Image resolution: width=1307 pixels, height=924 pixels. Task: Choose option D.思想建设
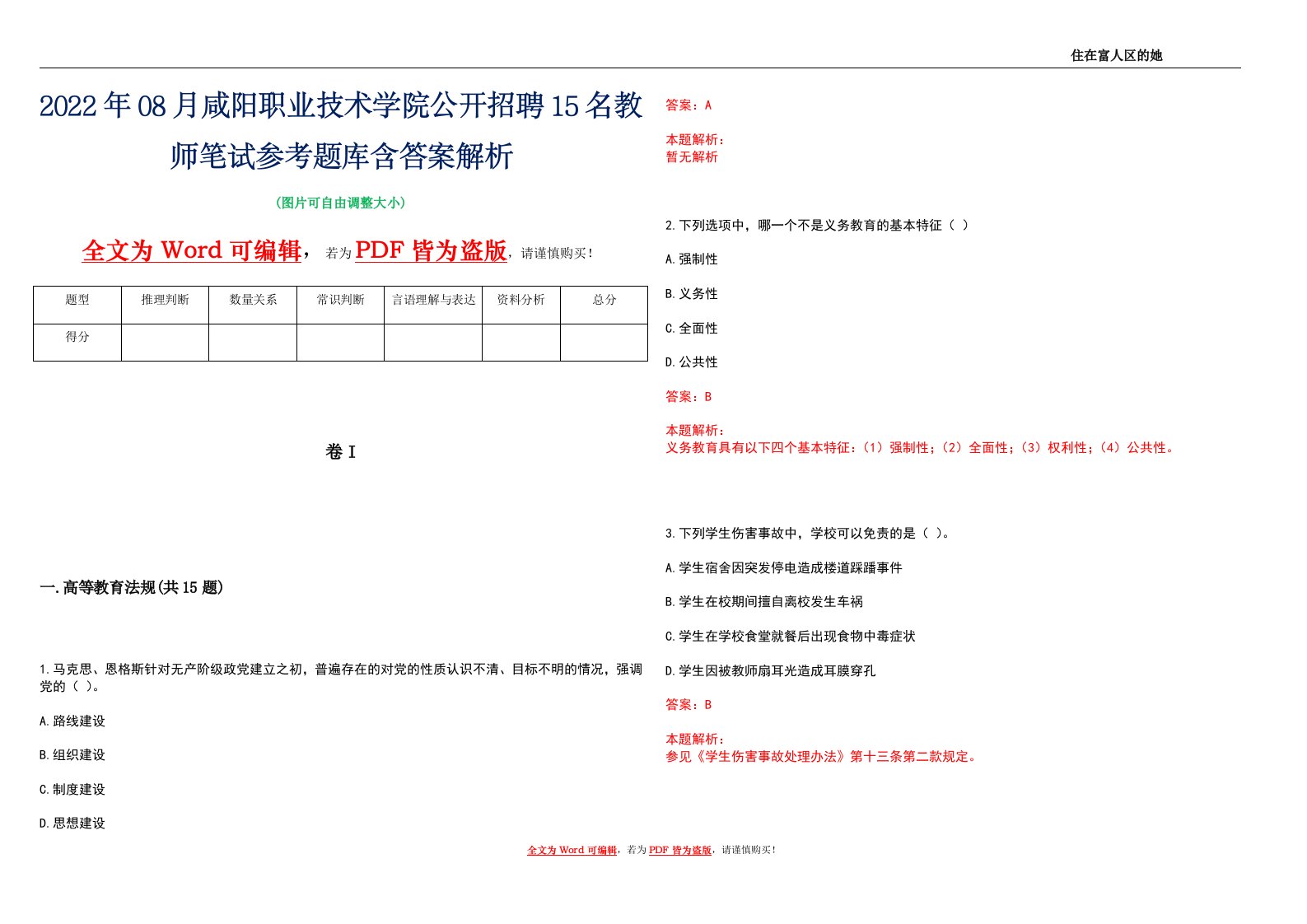[x=72, y=823]
